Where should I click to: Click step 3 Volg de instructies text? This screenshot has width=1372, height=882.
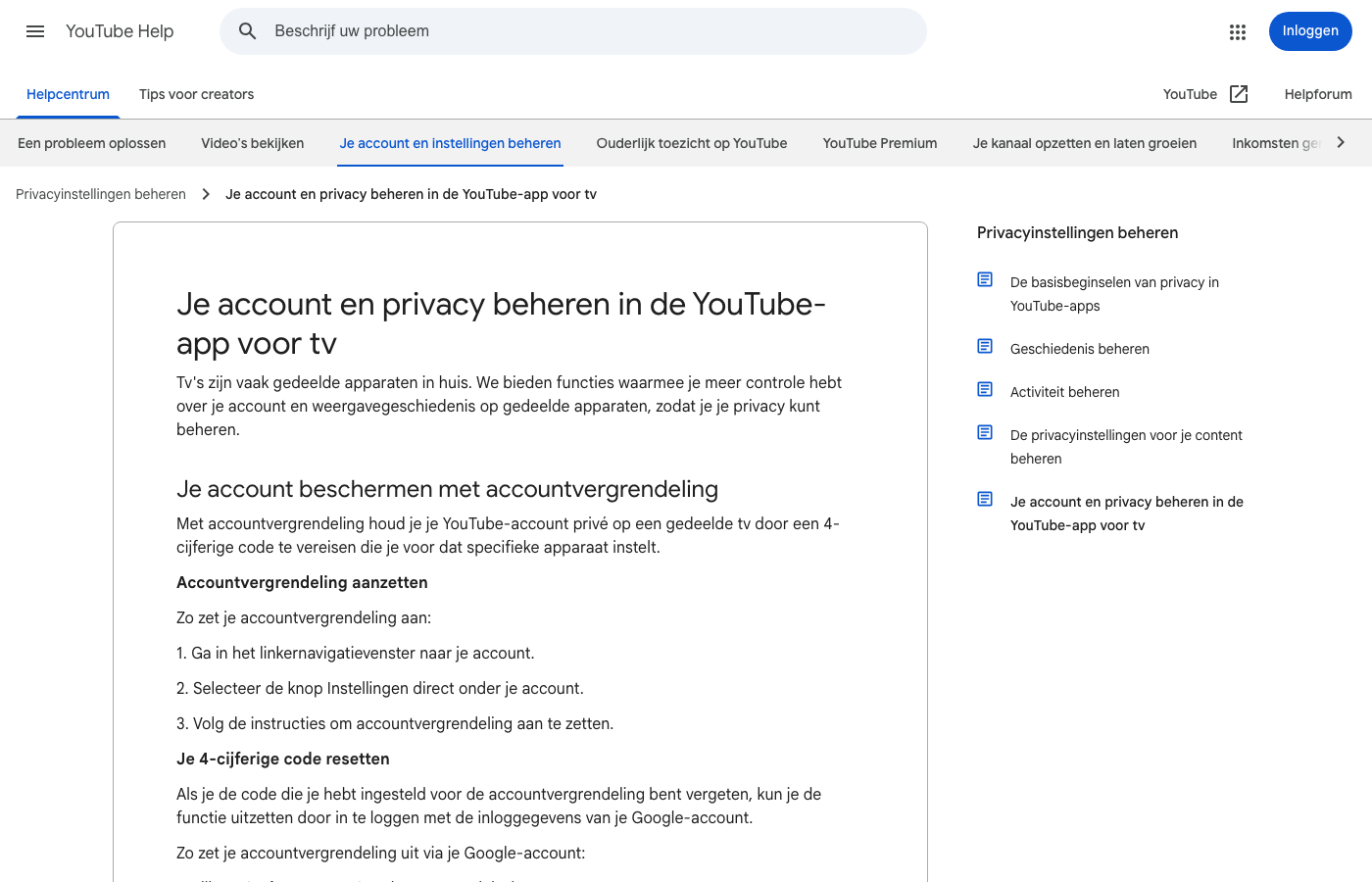tap(395, 723)
